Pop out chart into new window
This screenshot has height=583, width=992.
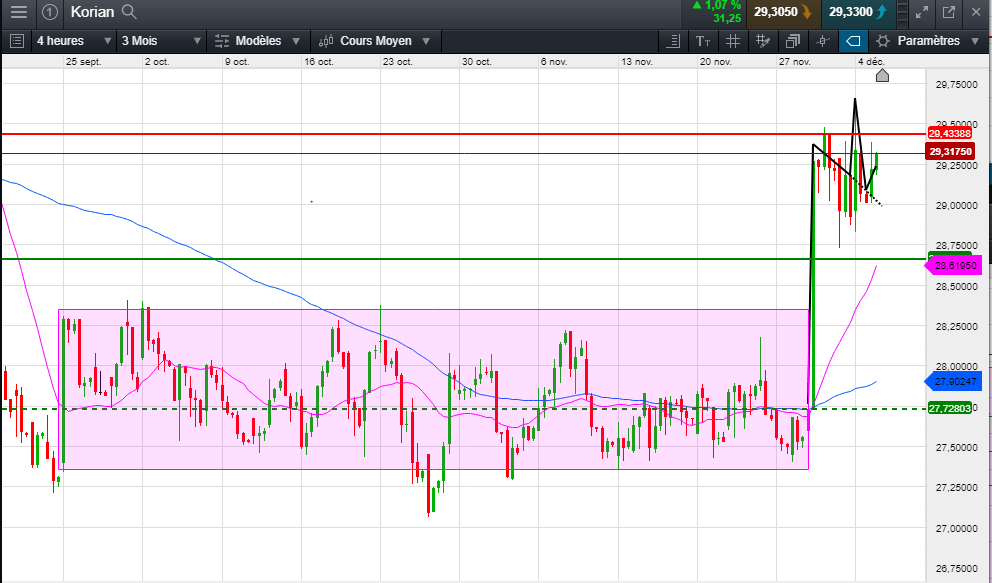click(x=949, y=12)
